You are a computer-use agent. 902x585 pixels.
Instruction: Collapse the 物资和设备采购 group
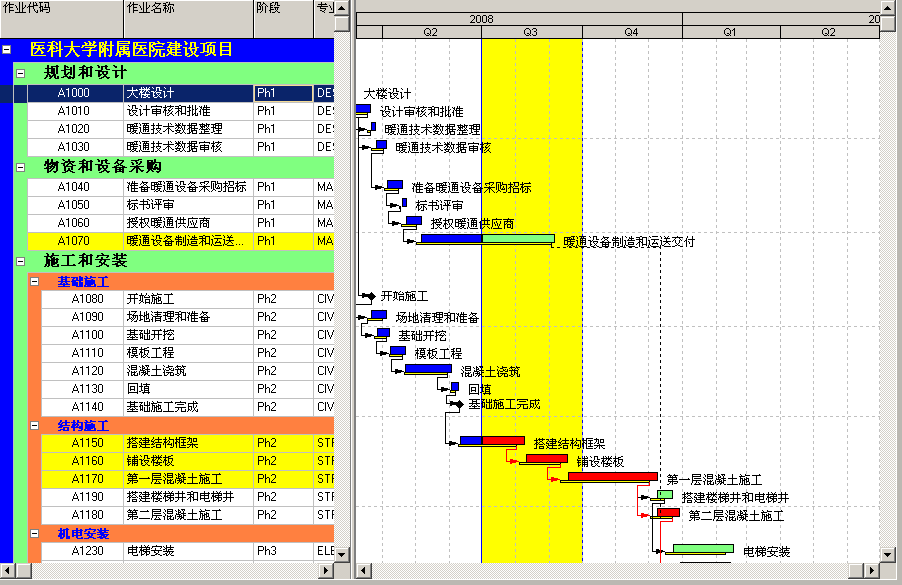21,167
